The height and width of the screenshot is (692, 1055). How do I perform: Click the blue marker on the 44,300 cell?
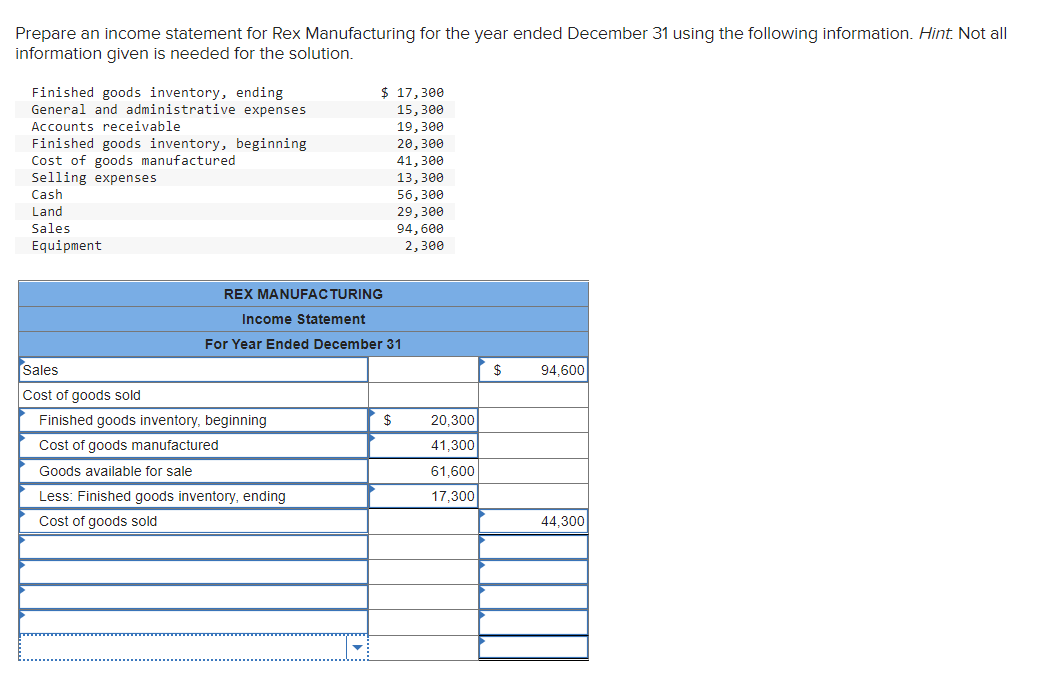pos(484,515)
